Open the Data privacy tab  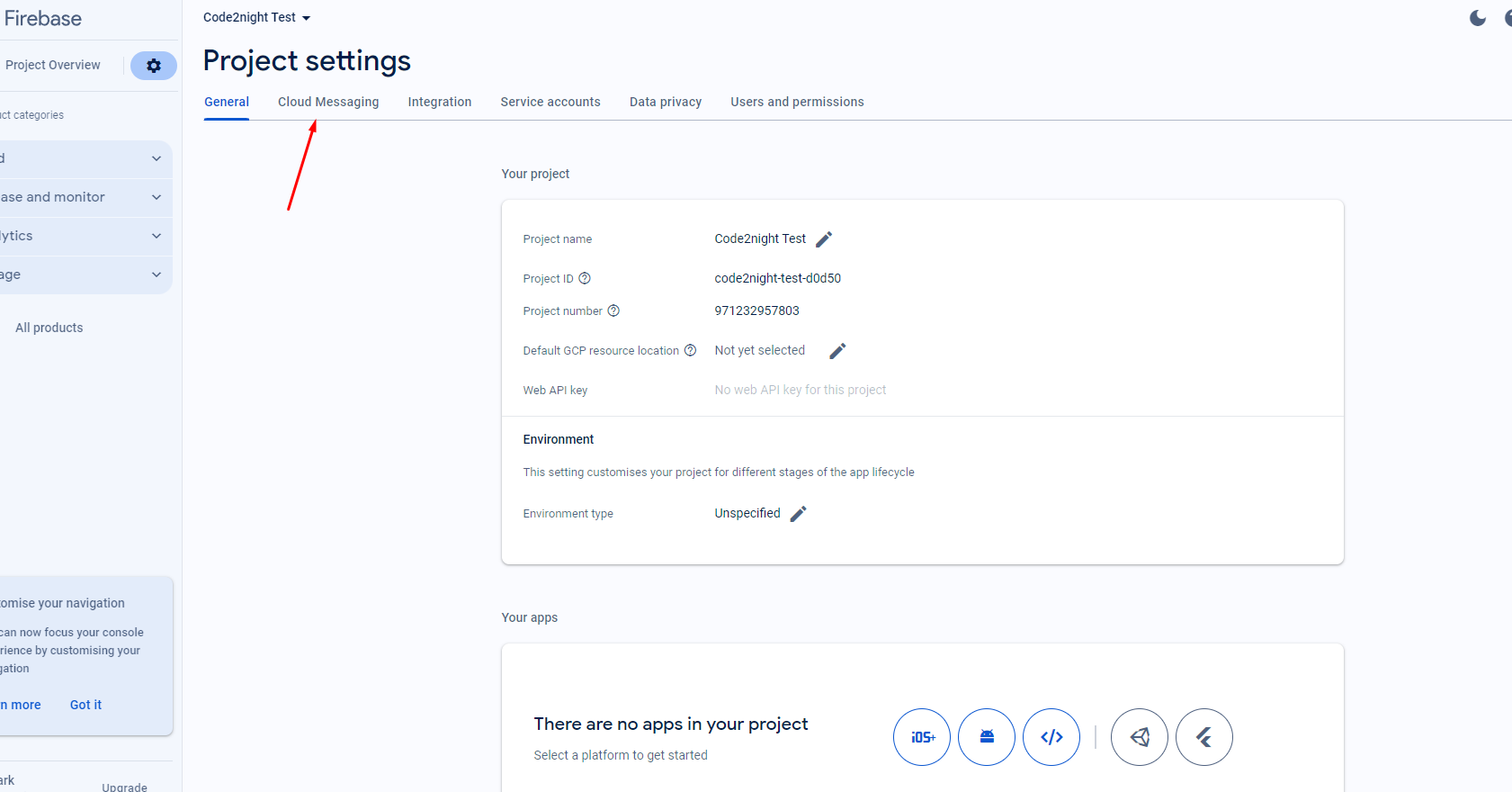pyautogui.click(x=666, y=102)
